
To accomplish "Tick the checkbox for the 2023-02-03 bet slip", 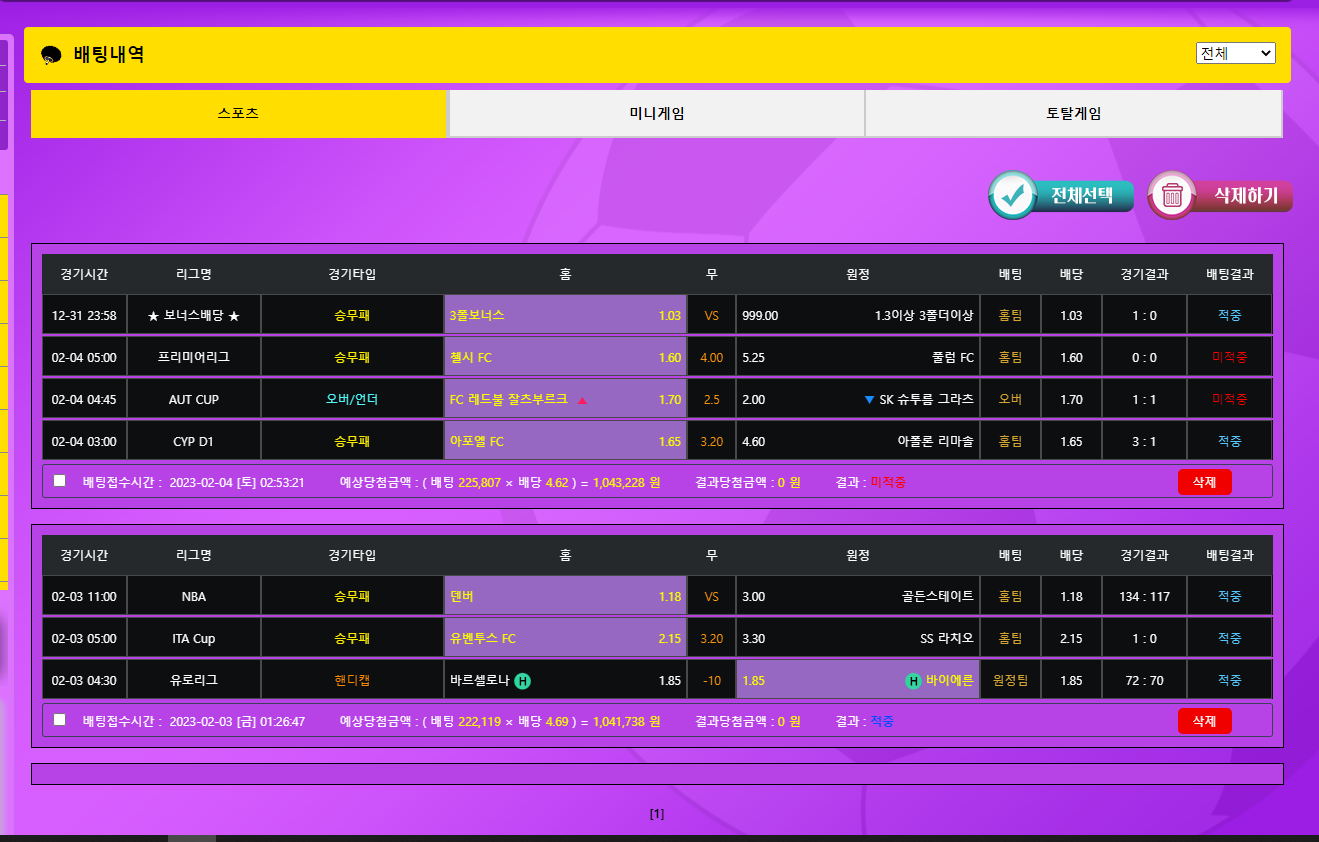I will 60,719.
